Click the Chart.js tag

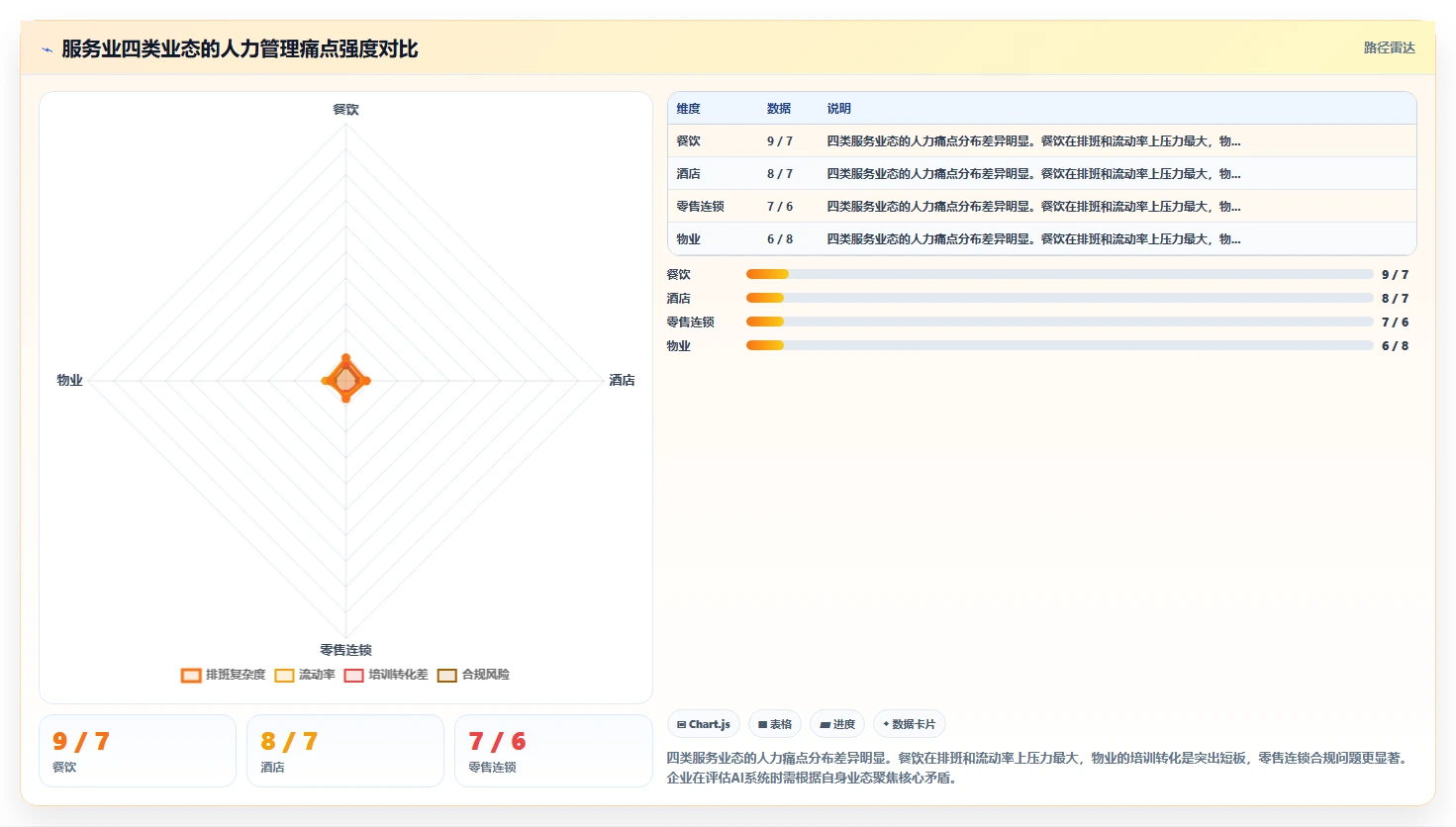click(704, 724)
